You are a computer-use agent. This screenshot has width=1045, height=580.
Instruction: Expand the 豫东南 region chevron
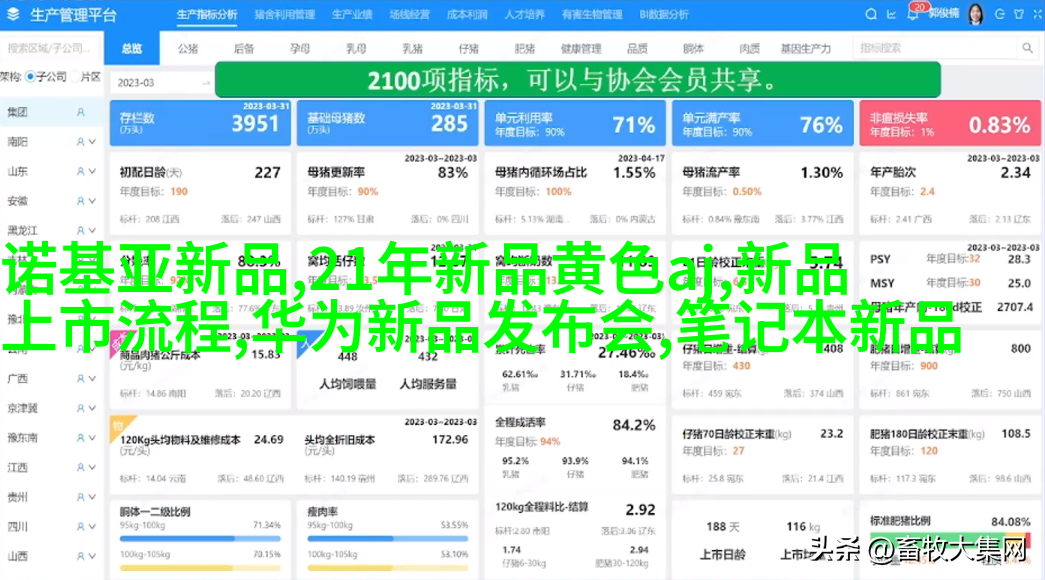pyautogui.click(x=92, y=438)
